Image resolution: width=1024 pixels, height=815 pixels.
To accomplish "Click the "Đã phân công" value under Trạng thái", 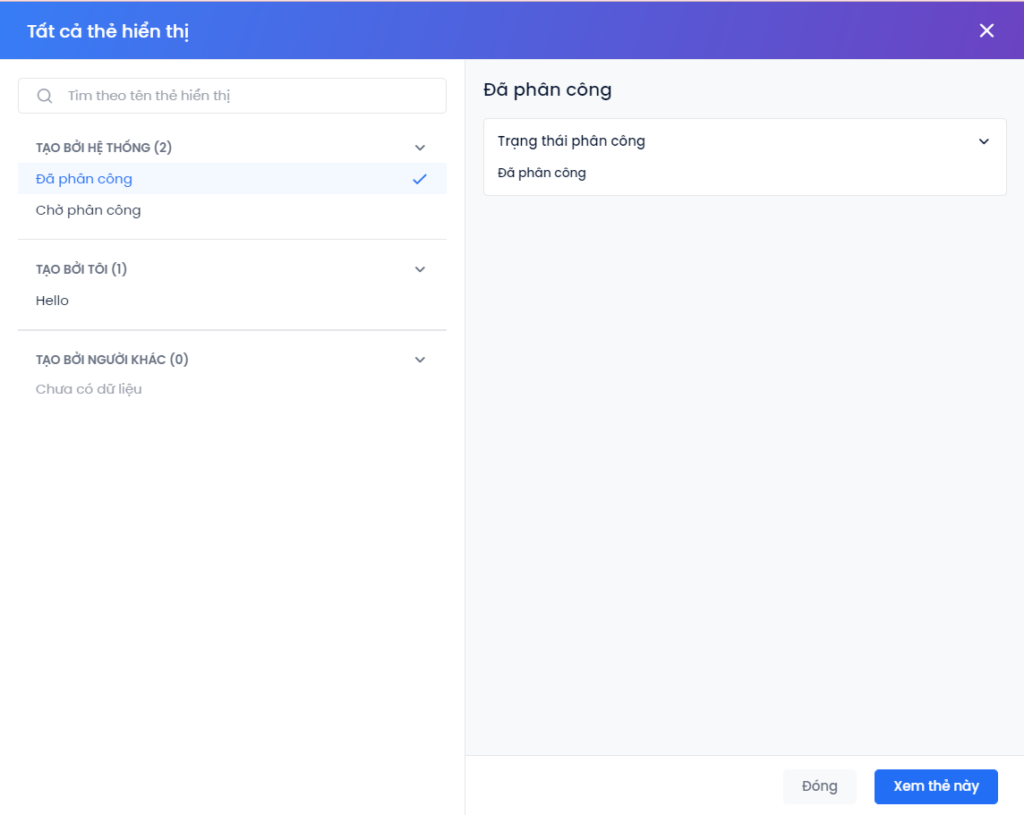I will (x=542, y=173).
